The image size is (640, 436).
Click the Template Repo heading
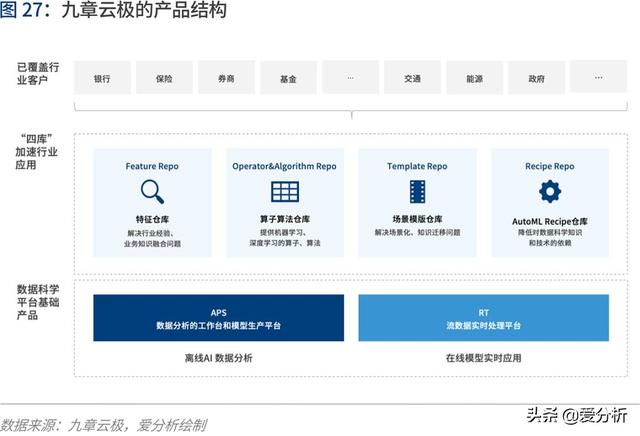pyautogui.click(x=417, y=166)
